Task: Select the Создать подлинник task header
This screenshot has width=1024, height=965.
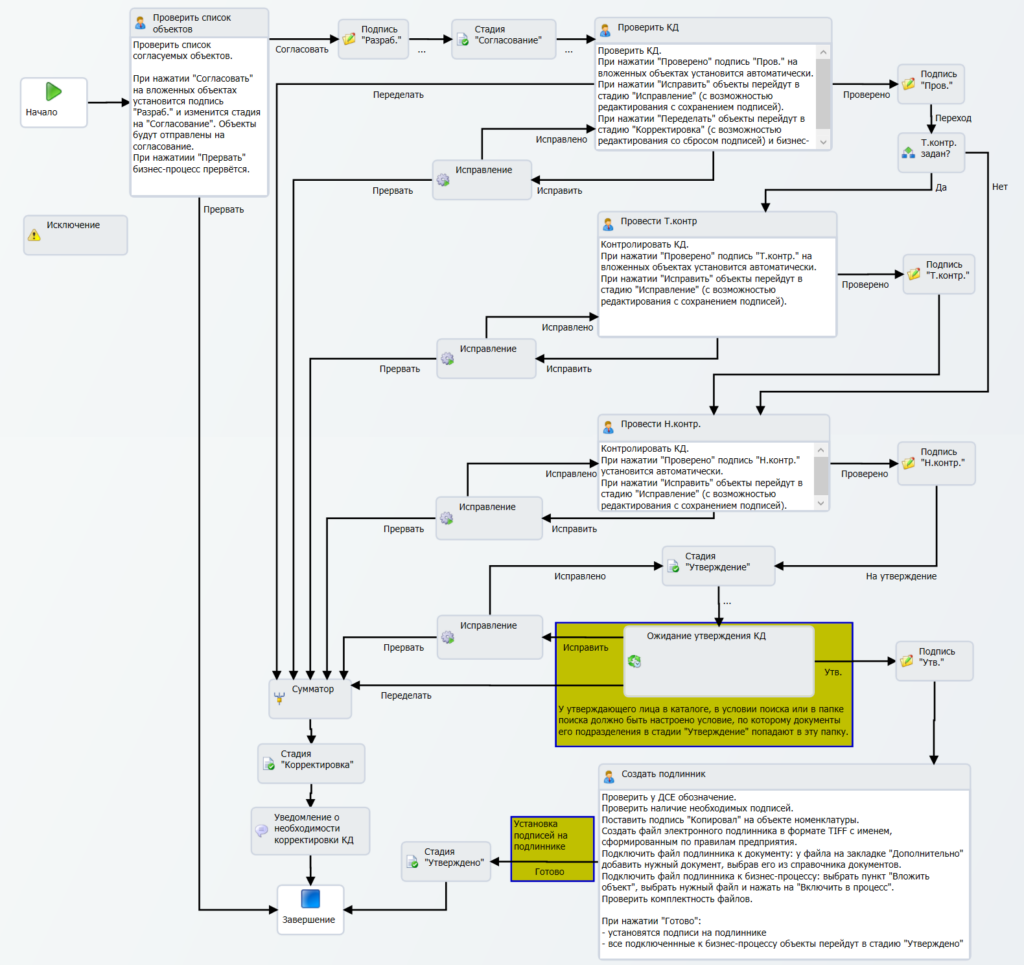Action: [784, 775]
